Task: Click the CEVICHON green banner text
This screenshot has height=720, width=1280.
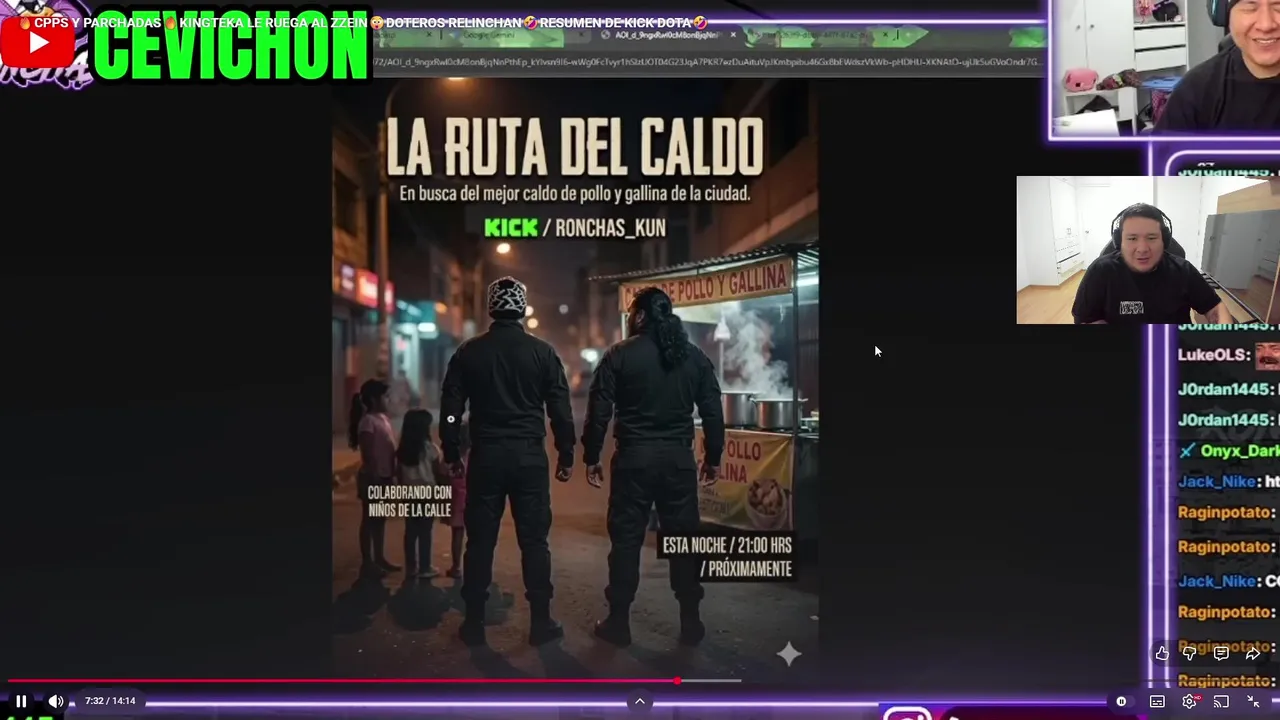Action: (x=231, y=47)
